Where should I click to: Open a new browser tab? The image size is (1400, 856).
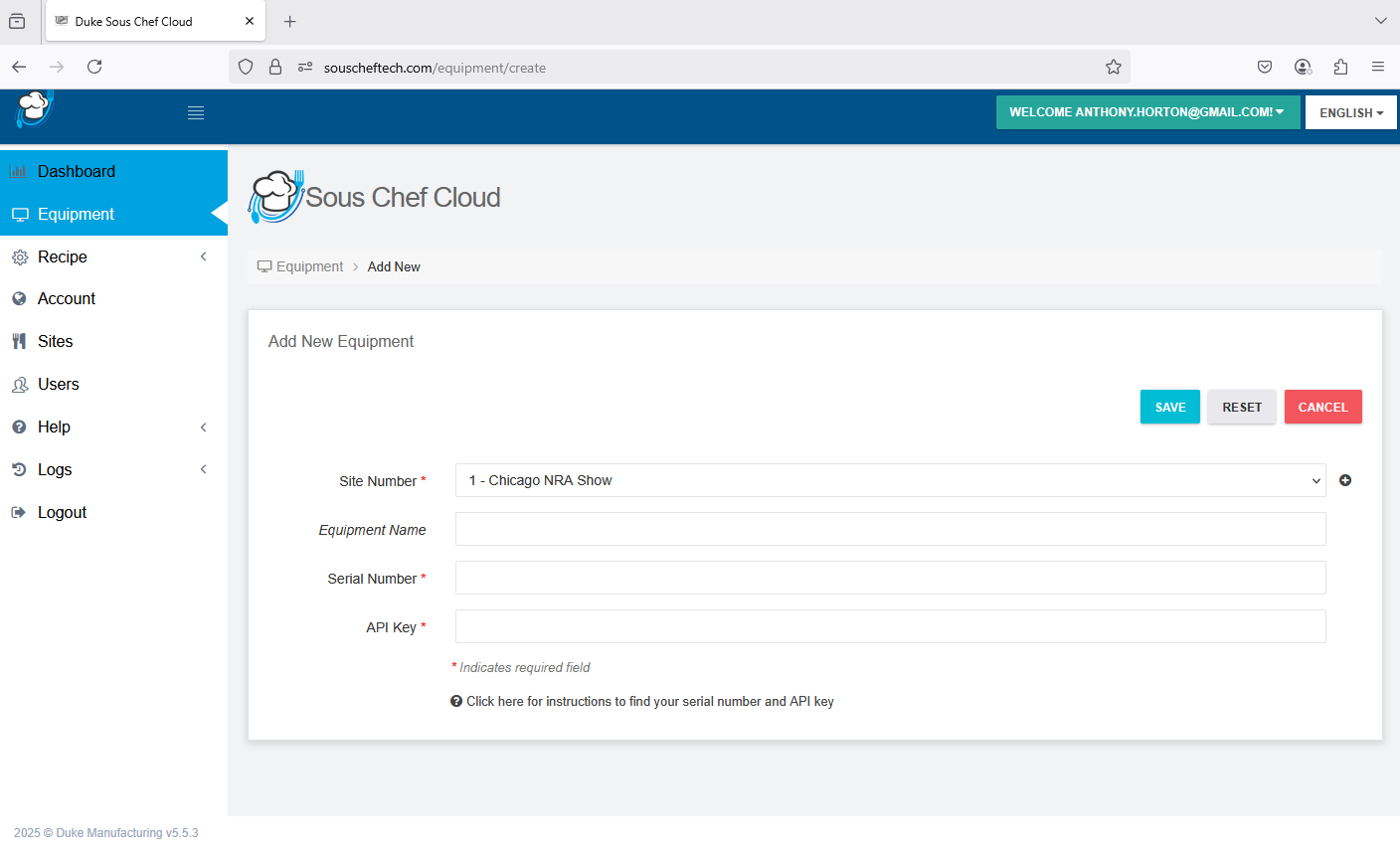click(290, 21)
